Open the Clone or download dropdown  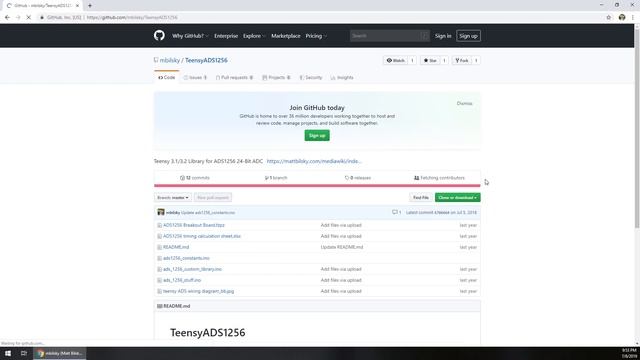[x=458, y=198]
